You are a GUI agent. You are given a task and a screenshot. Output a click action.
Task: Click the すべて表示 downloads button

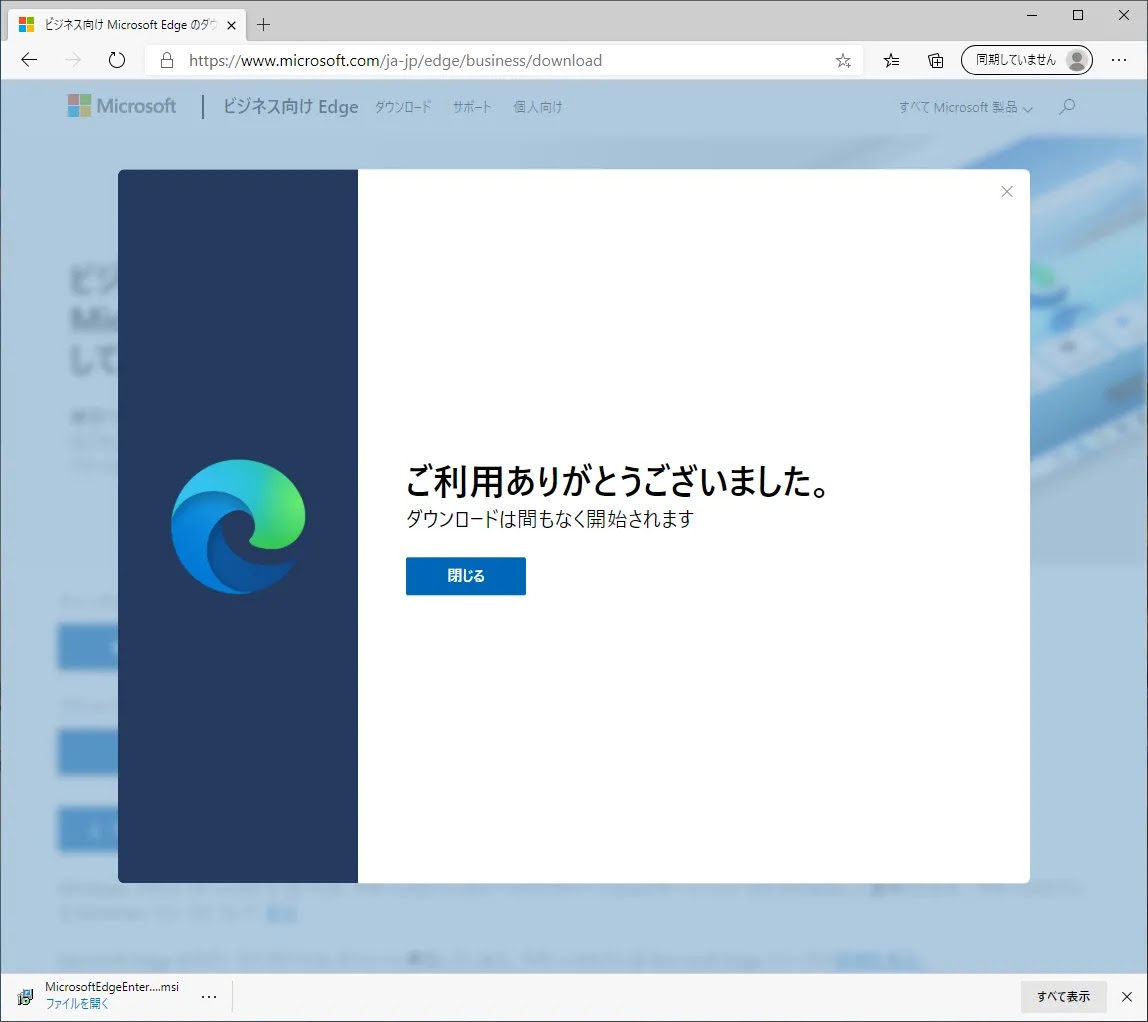pos(1063,996)
